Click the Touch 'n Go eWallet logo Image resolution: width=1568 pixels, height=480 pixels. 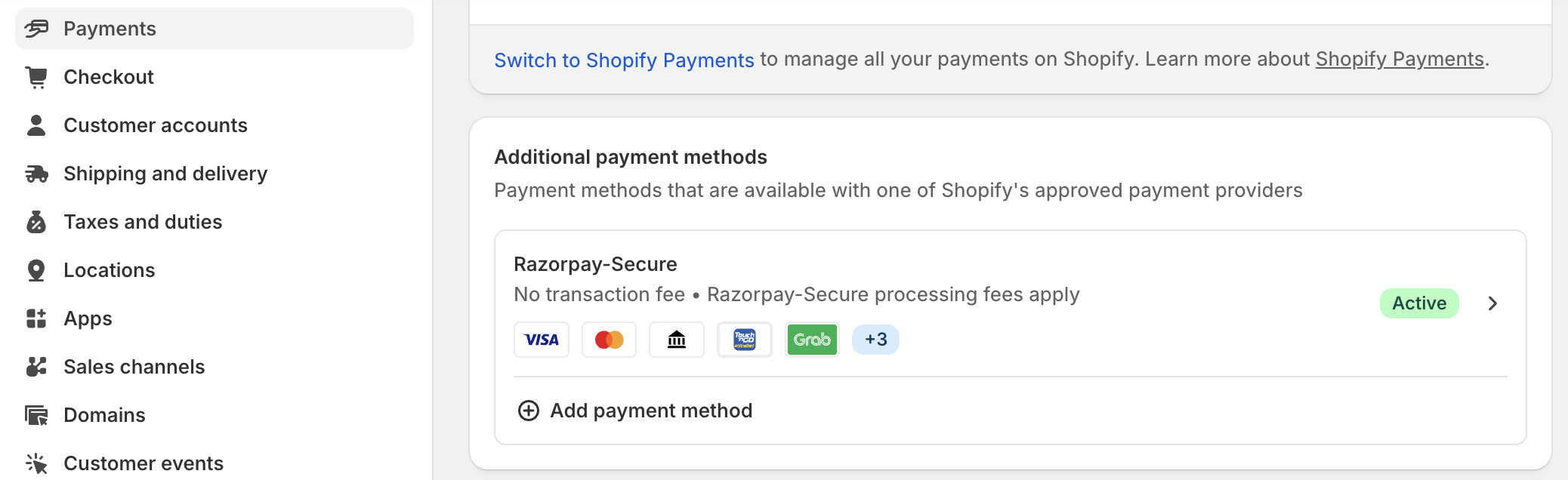[745, 340]
